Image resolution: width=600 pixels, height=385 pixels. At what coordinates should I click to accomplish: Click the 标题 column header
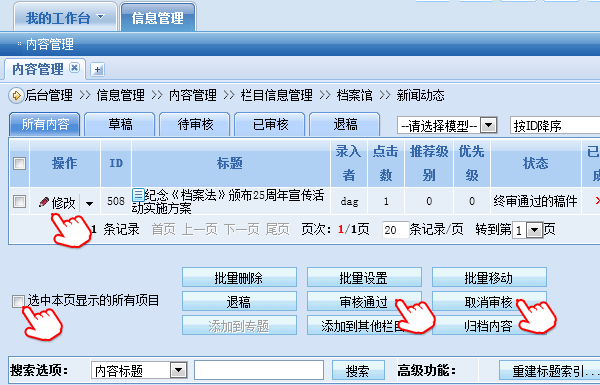[x=231, y=163]
